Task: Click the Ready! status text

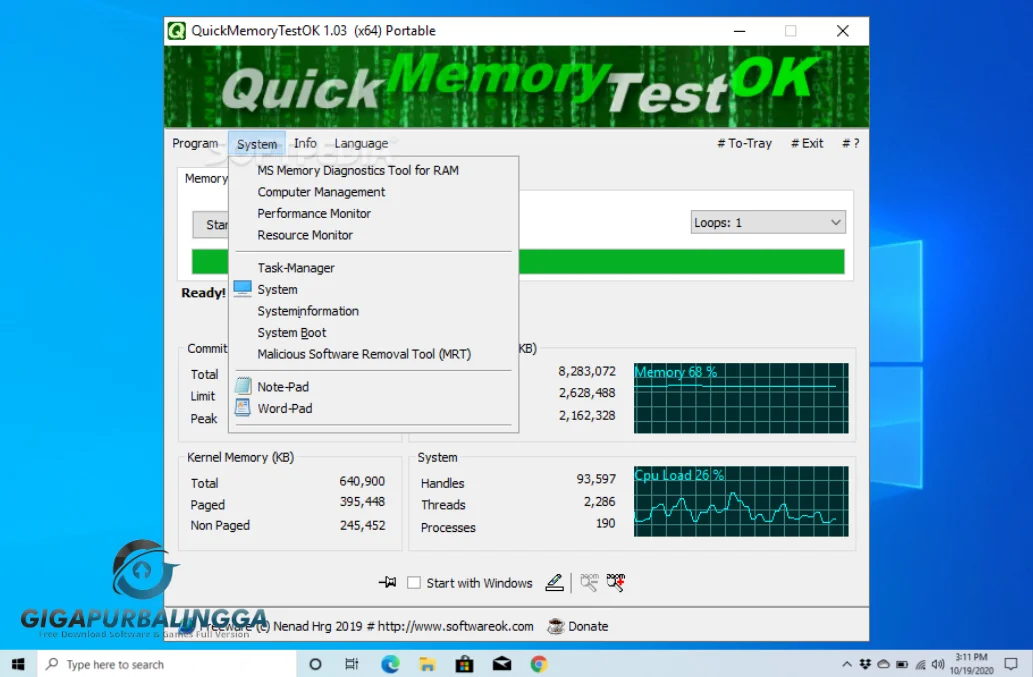Action: click(x=203, y=292)
